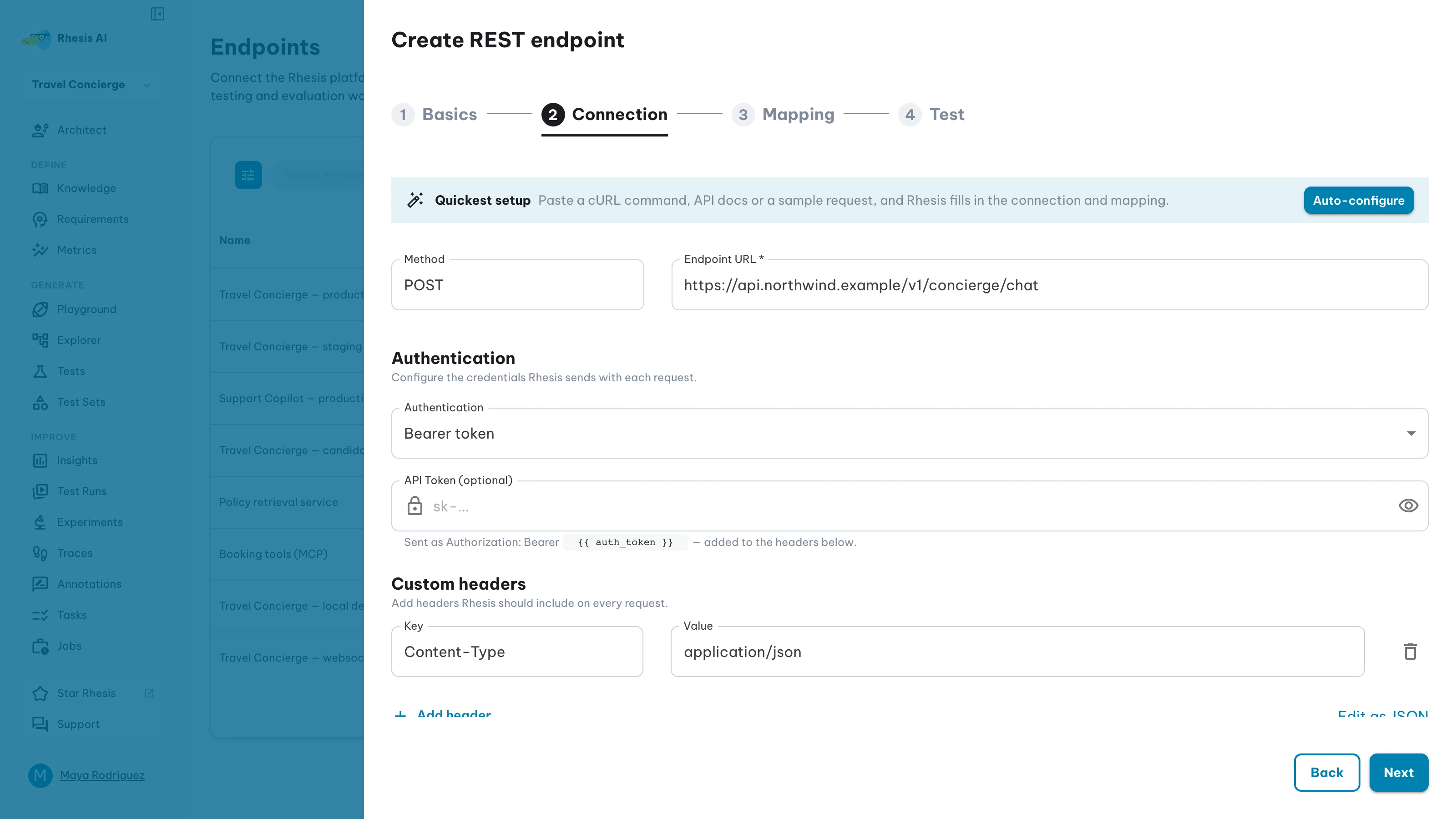Open the Knowledge section icon

coord(40,188)
